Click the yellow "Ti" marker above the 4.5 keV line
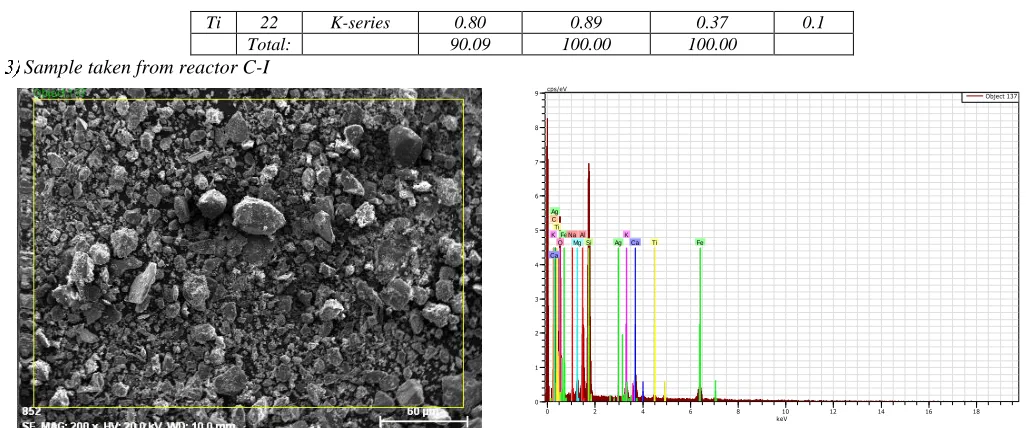Screen dimensions: 1028x428 [654, 243]
